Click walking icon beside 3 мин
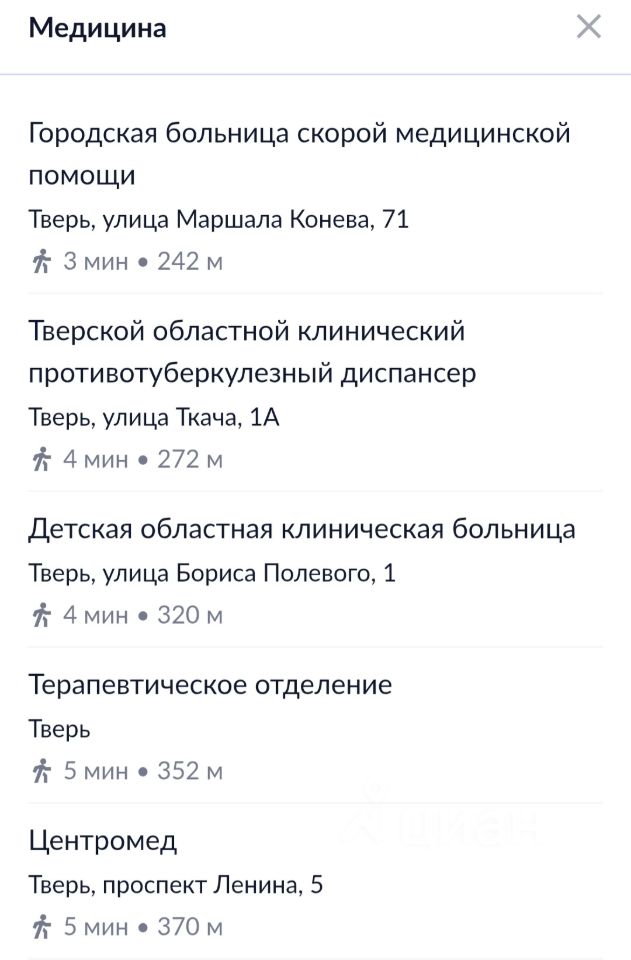 (41, 262)
